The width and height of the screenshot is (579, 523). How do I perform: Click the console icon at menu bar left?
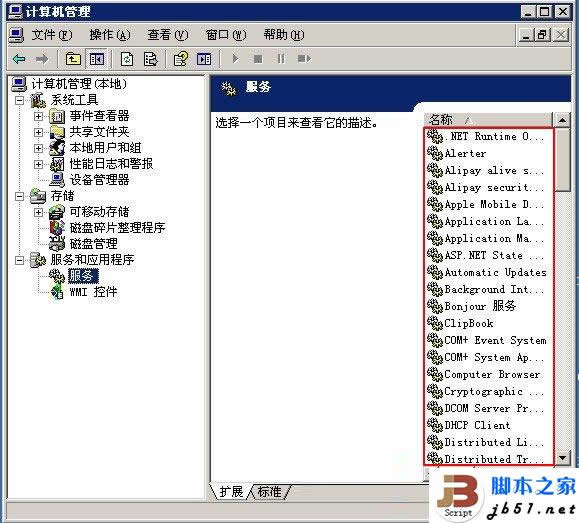pos(16,35)
